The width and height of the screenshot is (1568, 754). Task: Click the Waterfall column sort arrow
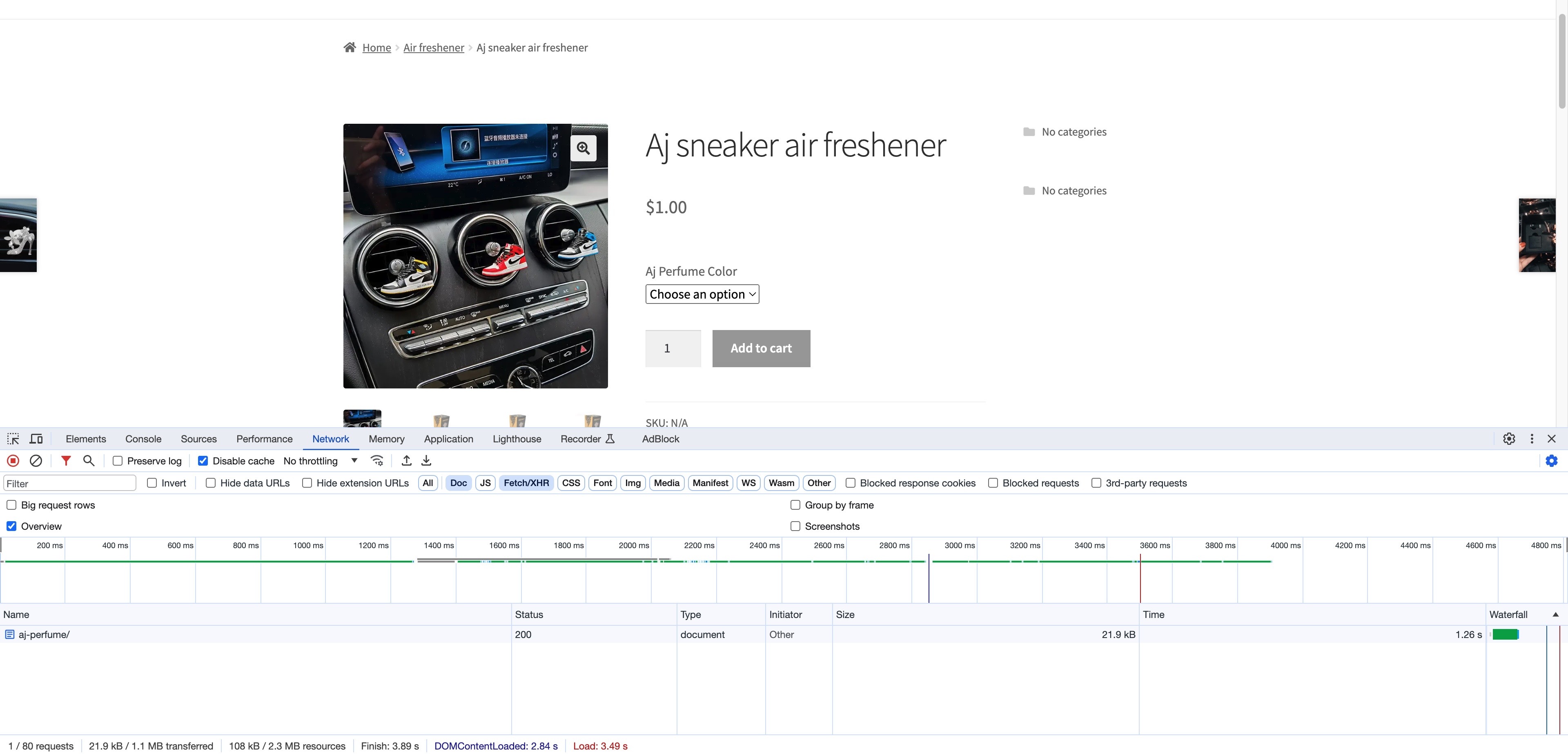point(1555,615)
